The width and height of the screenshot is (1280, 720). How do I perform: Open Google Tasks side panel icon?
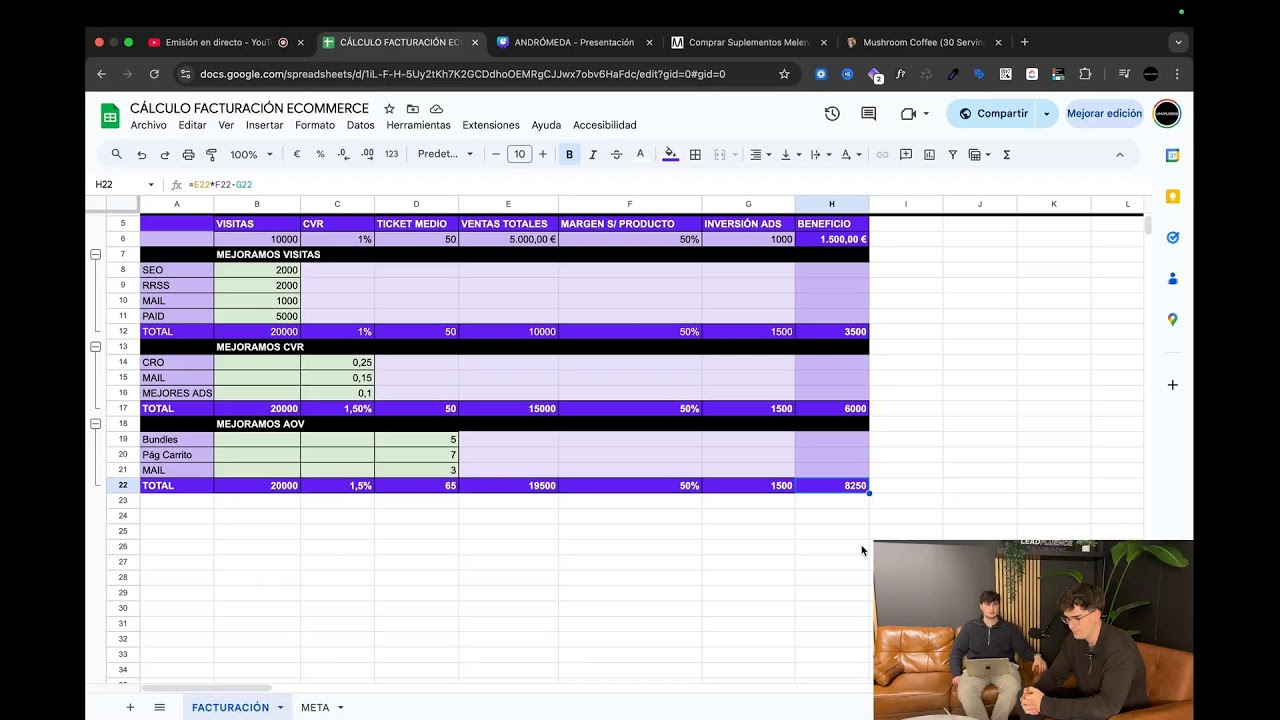1173,237
